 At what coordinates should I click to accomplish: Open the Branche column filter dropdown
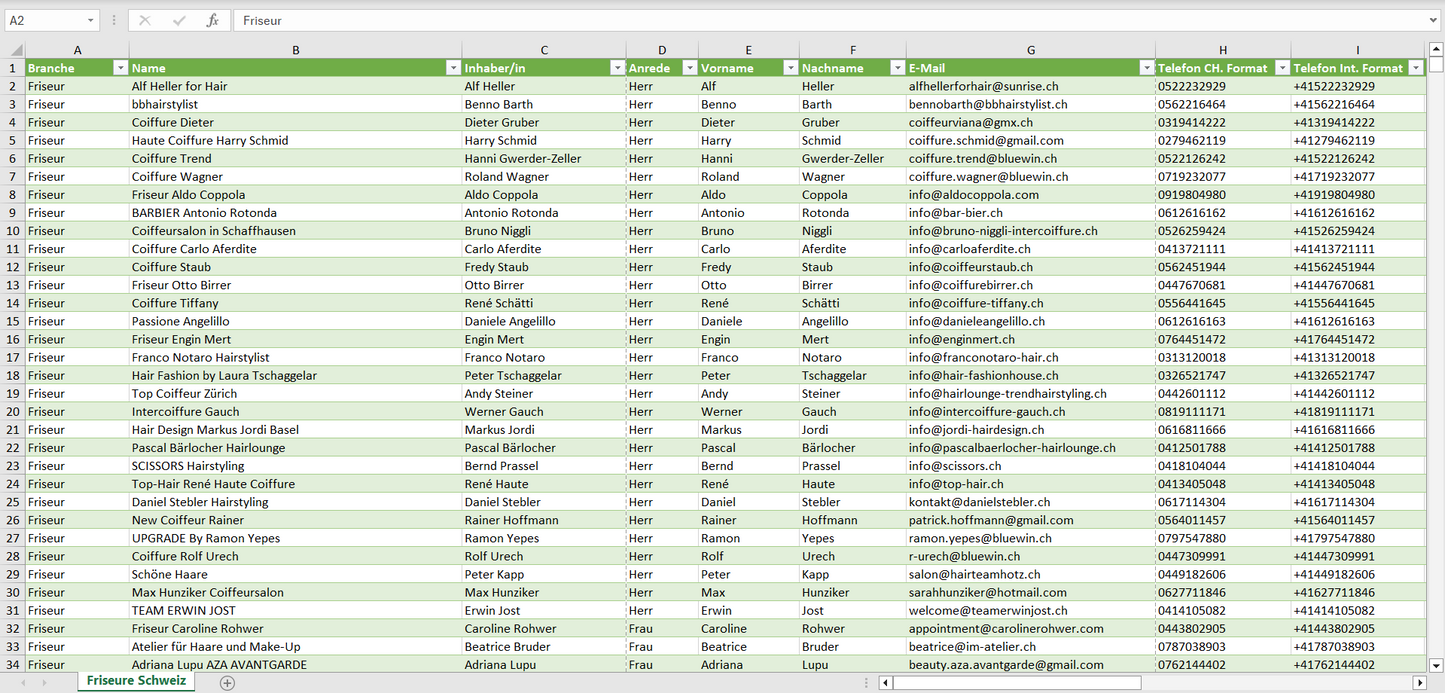tap(120, 68)
